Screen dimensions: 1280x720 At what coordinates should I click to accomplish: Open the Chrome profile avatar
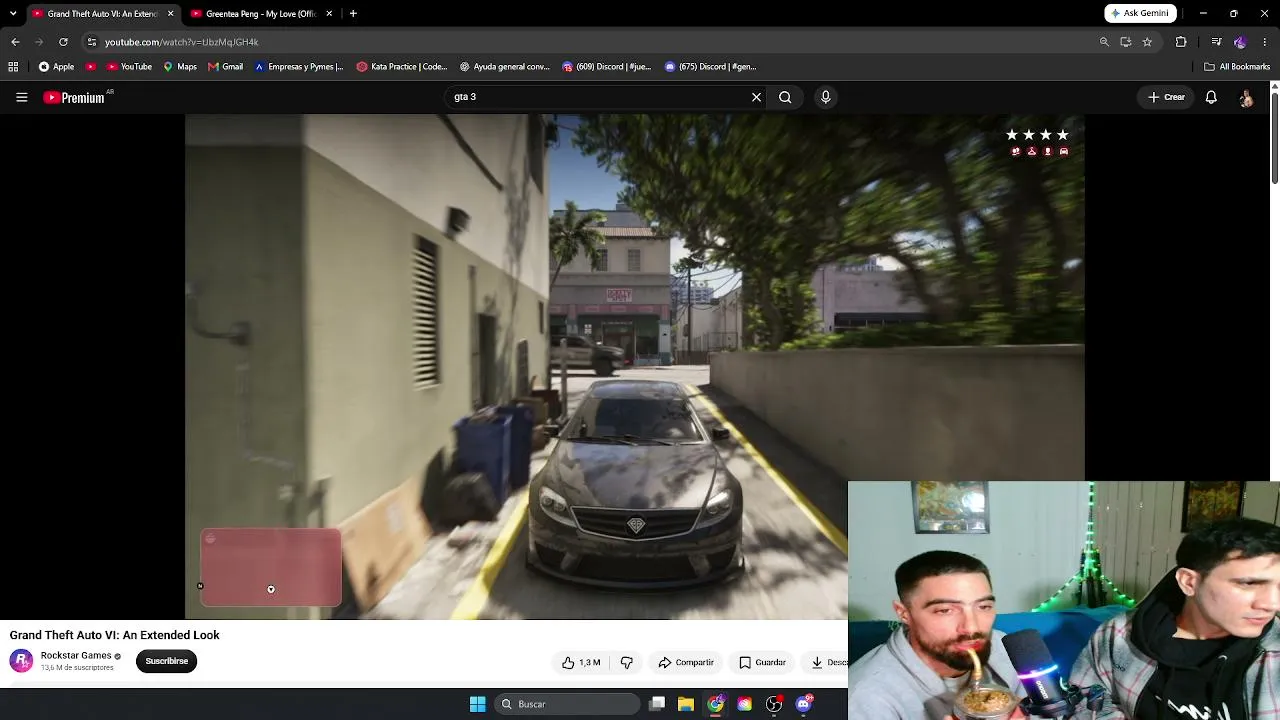[1240, 42]
